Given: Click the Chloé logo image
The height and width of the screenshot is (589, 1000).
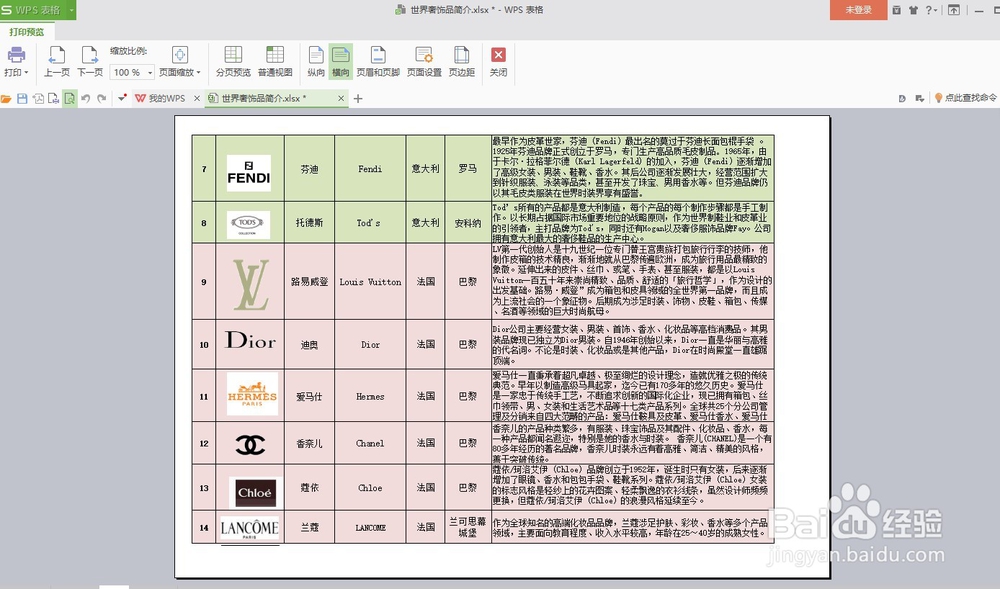Looking at the screenshot, I should (x=254, y=493).
